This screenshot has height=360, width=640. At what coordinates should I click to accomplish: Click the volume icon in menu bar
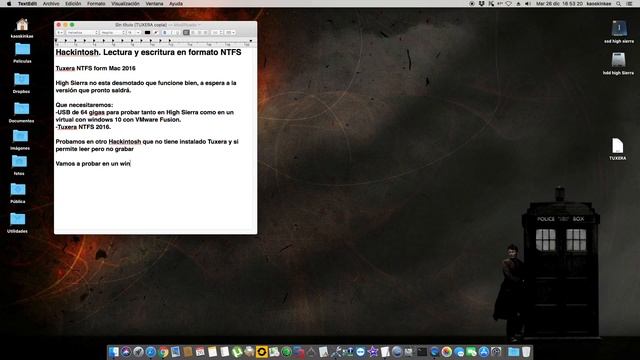pos(527,4)
